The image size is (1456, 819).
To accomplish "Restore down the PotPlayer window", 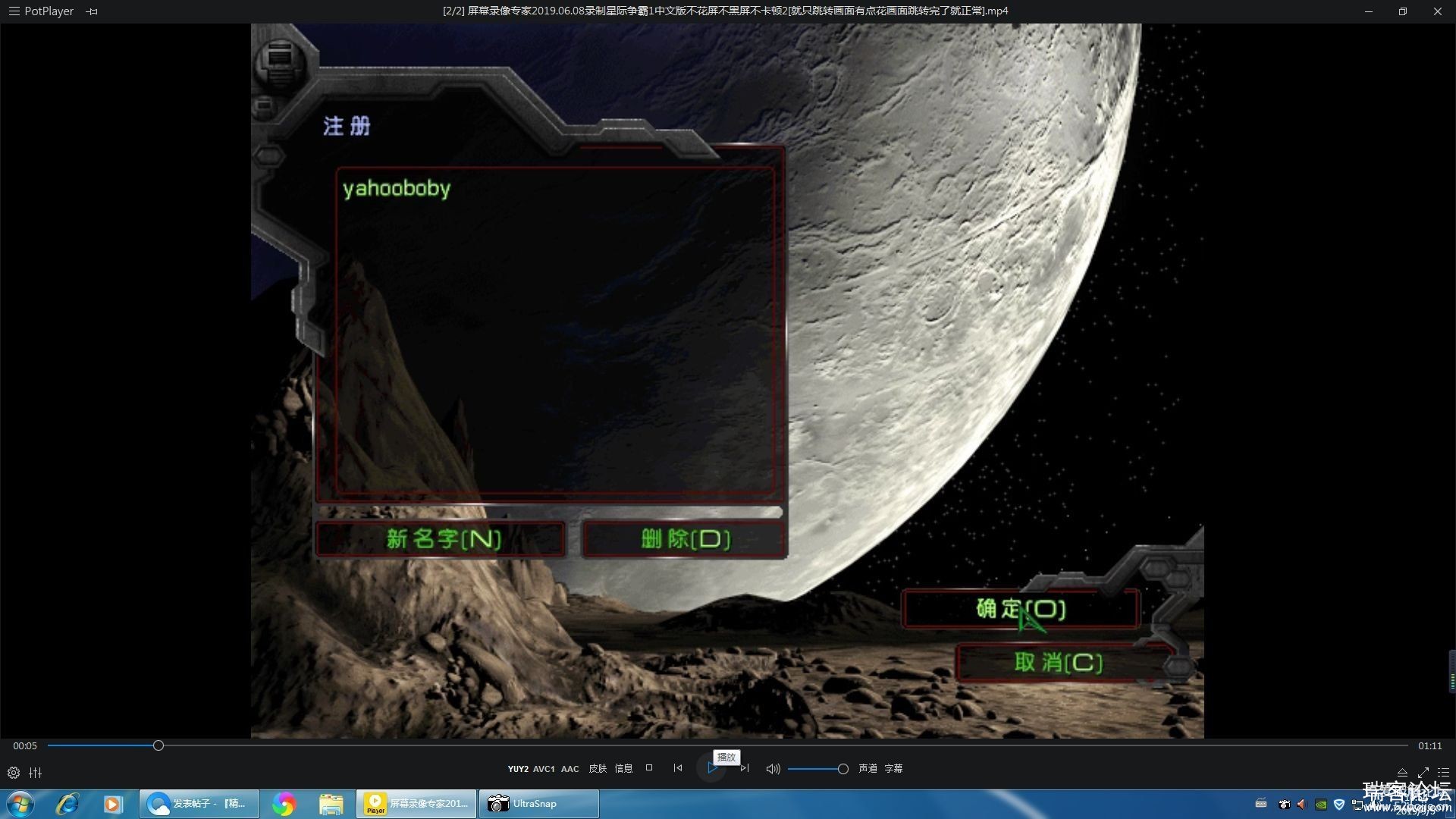I will (x=1403, y=11).
